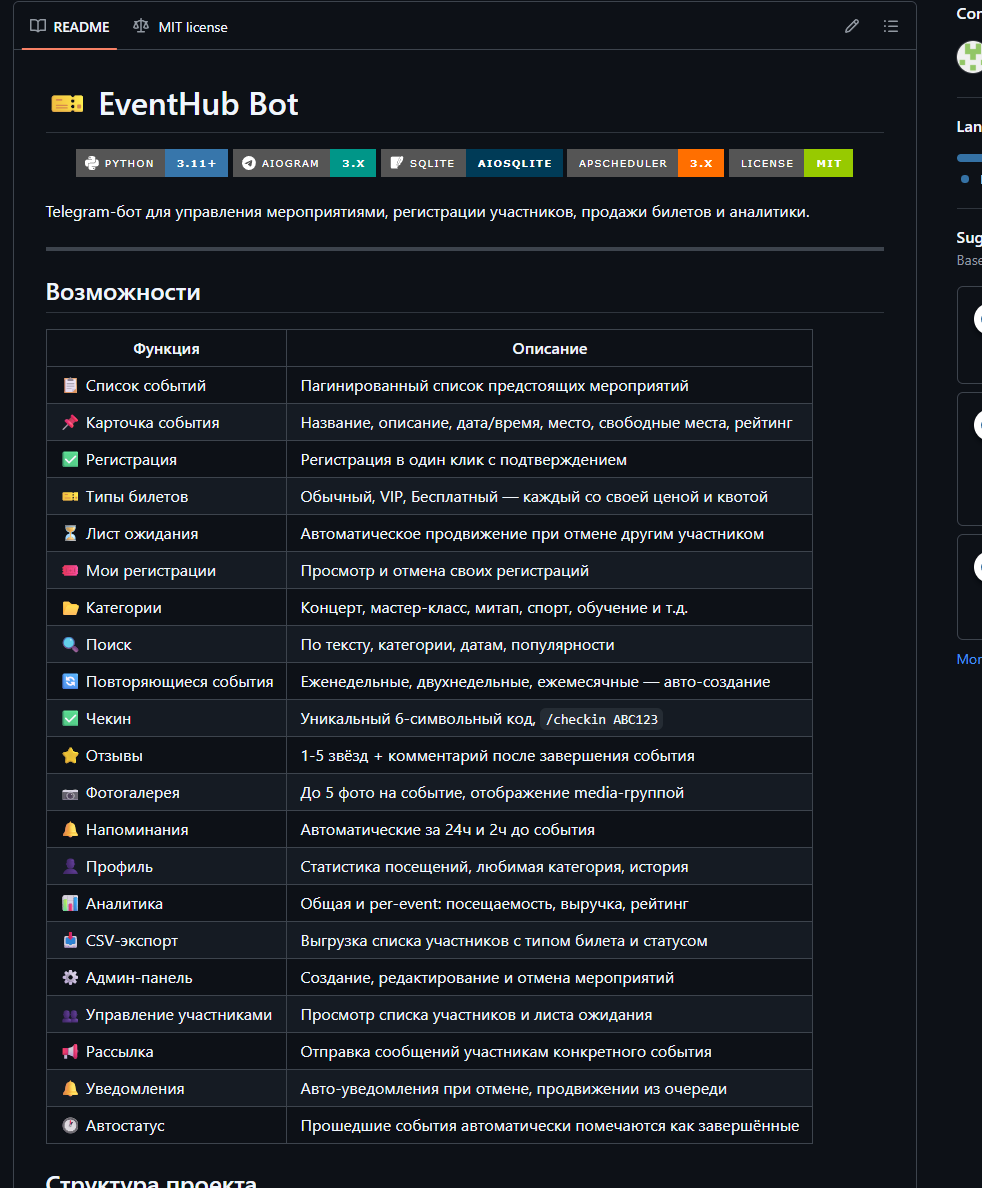Click the checkmark icon beside Чекин
This screenshot has width=982, height=1188.
(70, 718)
